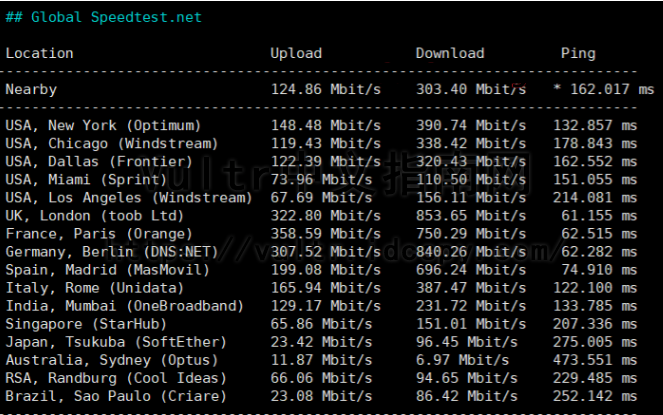
Task: Select the 'Nearby' row label
Action: 31,90
